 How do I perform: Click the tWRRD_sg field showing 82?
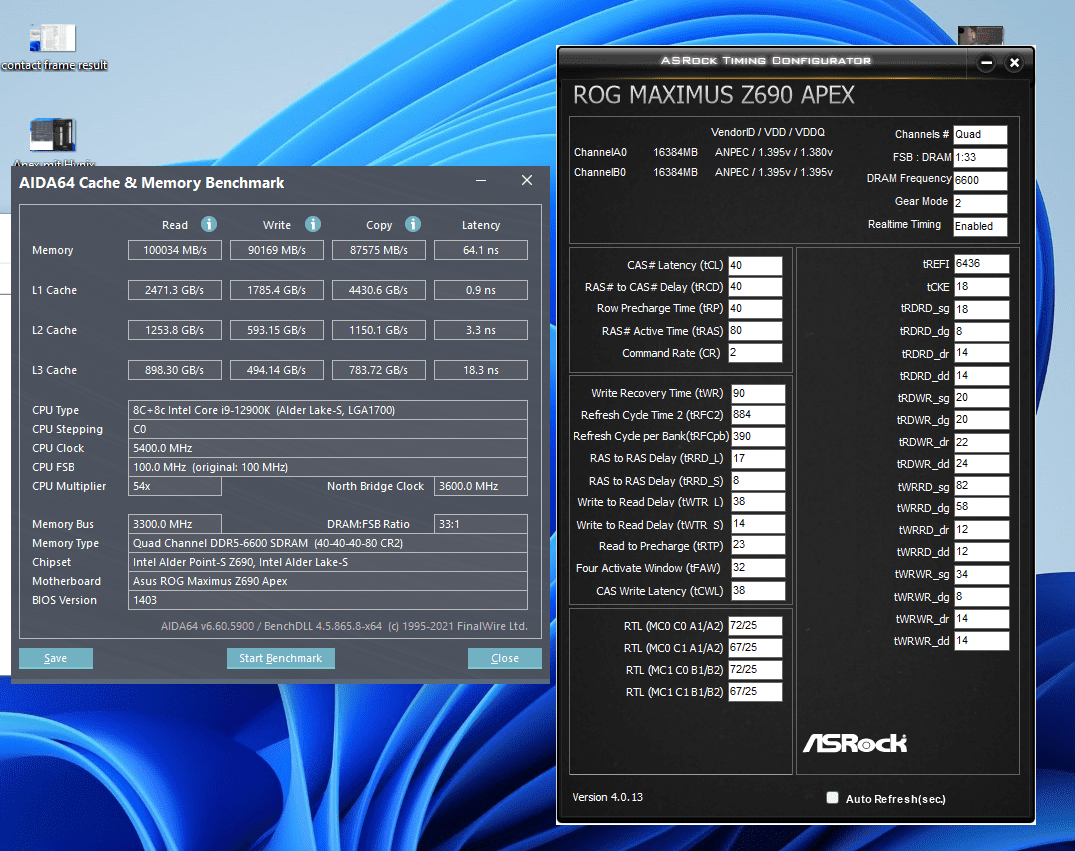[981, 486]
